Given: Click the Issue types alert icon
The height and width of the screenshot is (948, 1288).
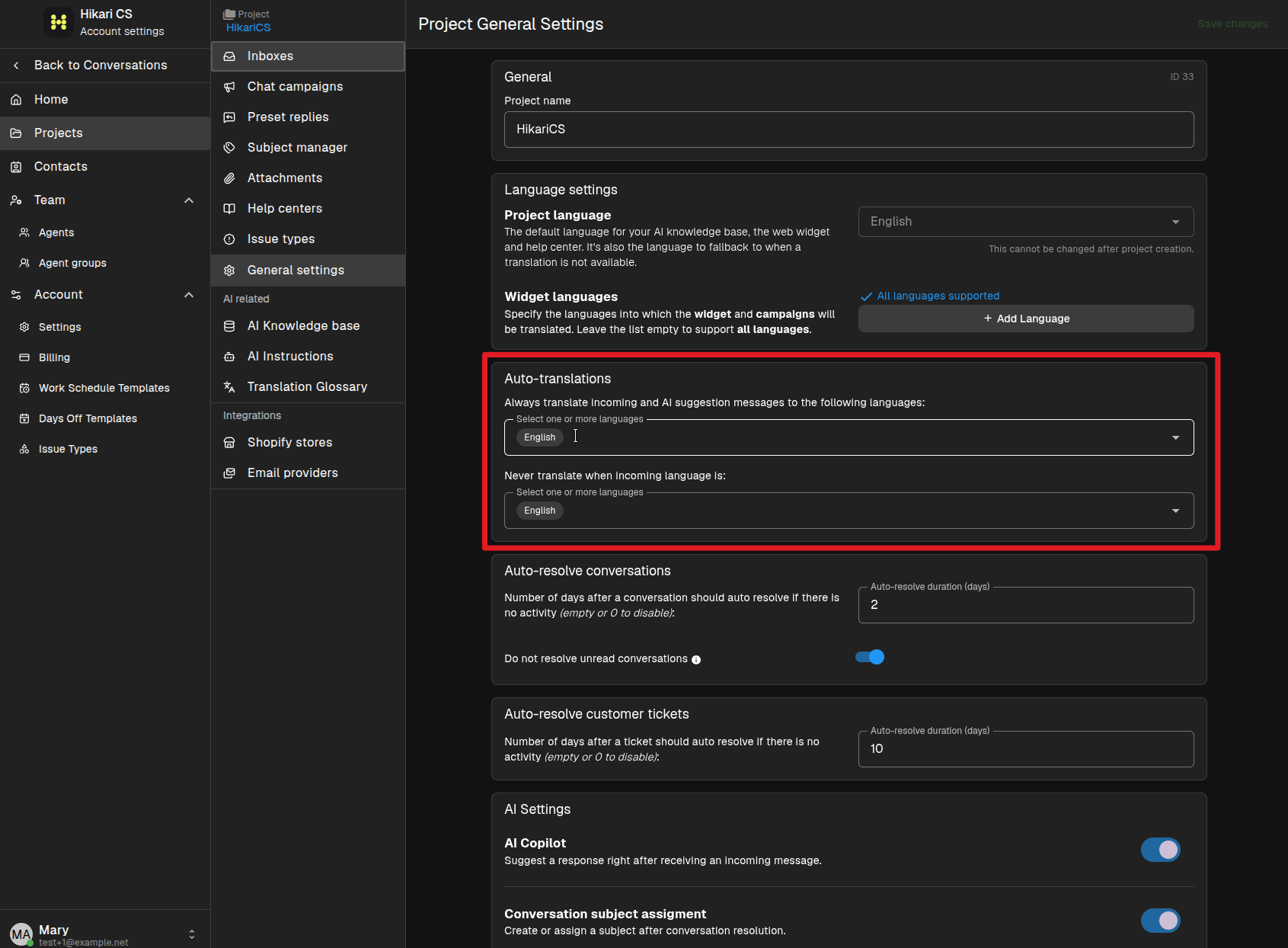Looking at the screenshot, I should 229,239.
